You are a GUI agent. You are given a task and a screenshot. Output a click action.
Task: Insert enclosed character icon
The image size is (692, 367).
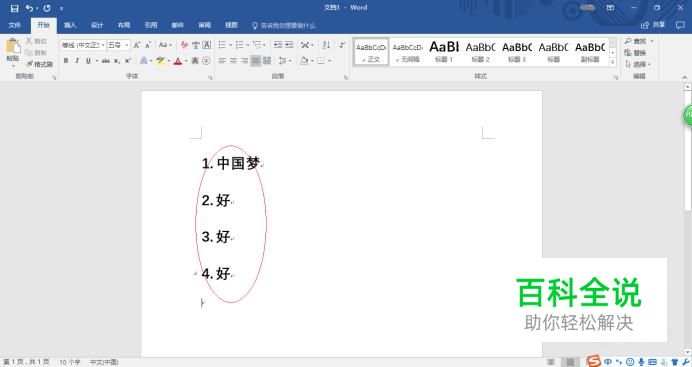(x=206, y=61)
